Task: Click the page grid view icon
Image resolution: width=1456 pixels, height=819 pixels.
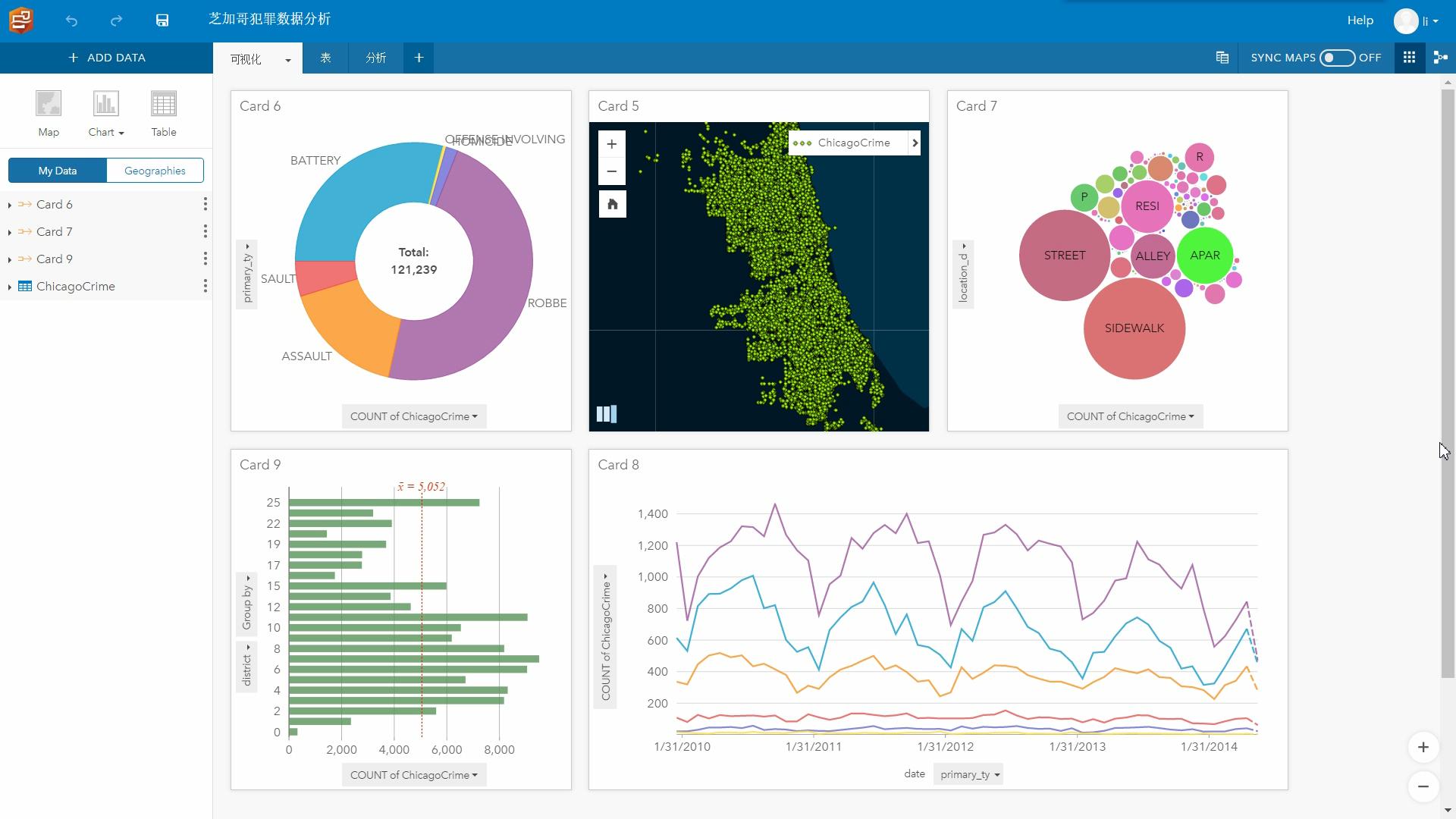Action: (x=1409, y=58)
